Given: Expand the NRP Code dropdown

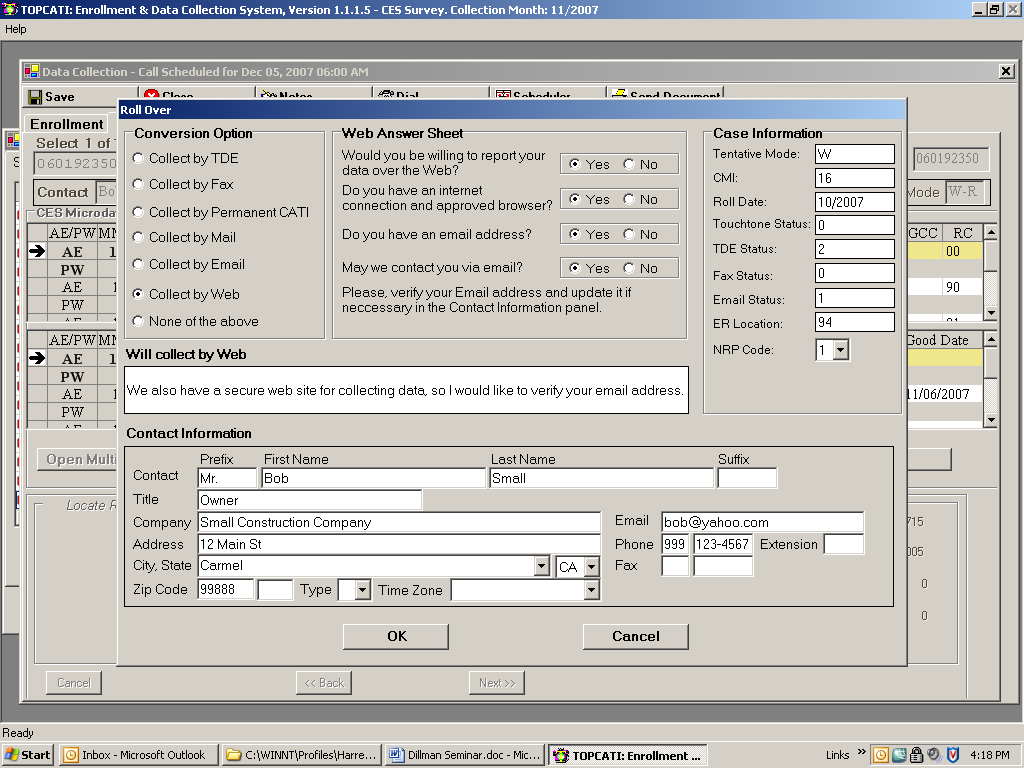Looking at the screenshot, I should [x=840, y=350].
